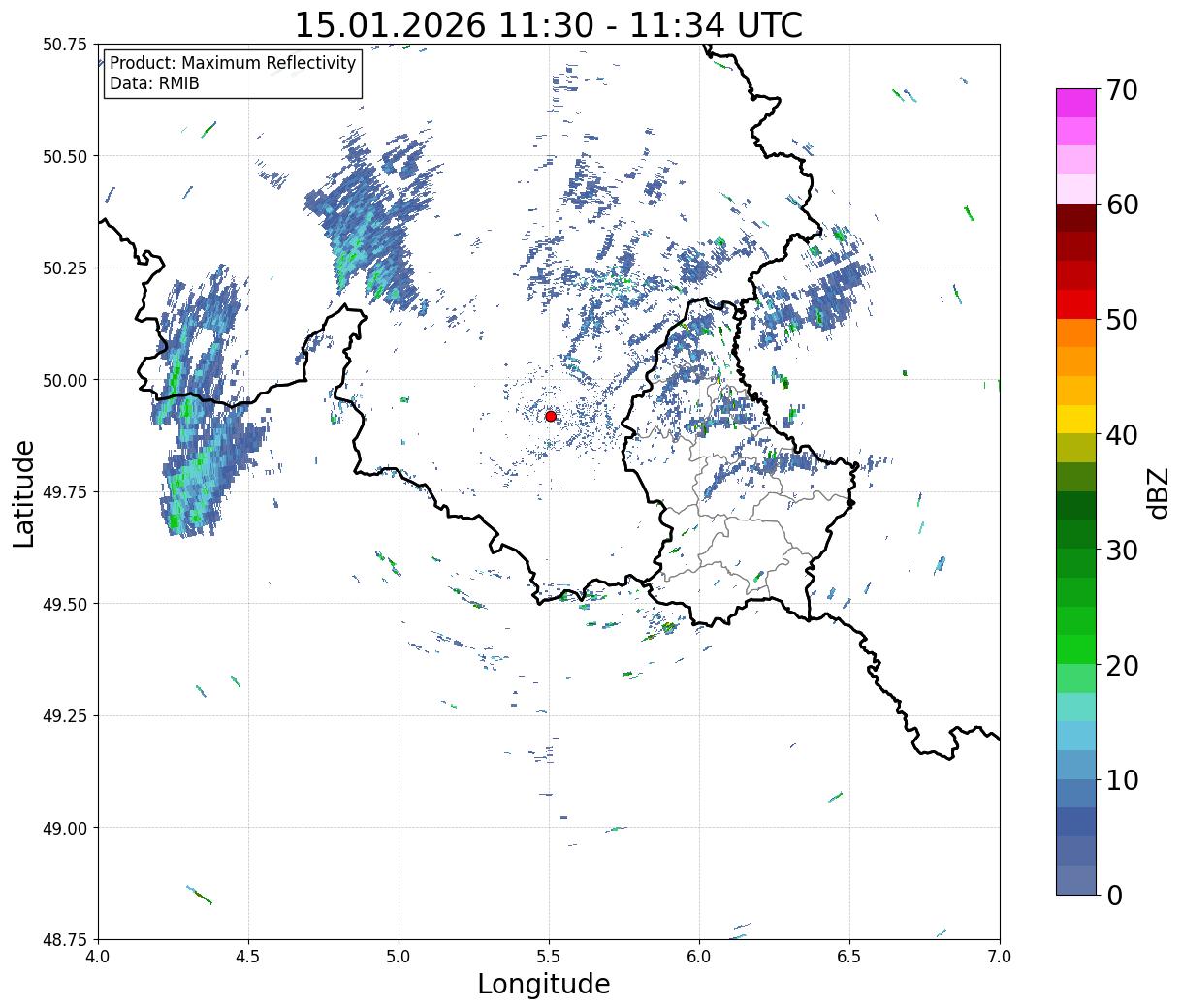Click the latitude tick label 49.75
This screenshot has height=1008, width=1182.
click(x=66, y=492)
